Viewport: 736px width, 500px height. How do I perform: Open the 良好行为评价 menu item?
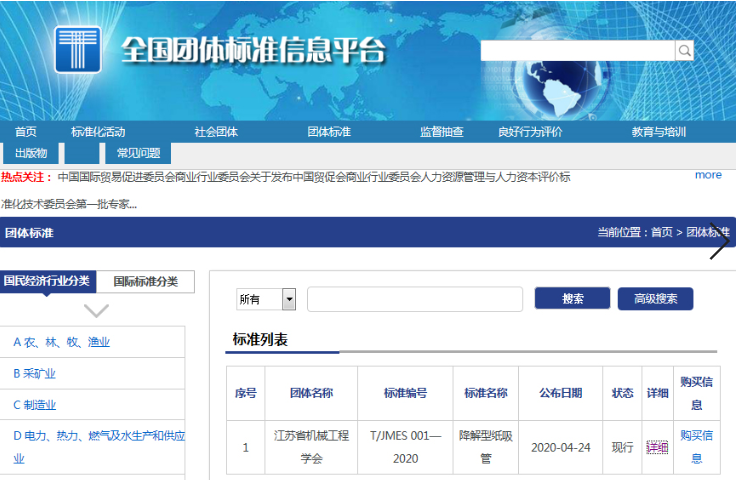[x=530, y=132]
